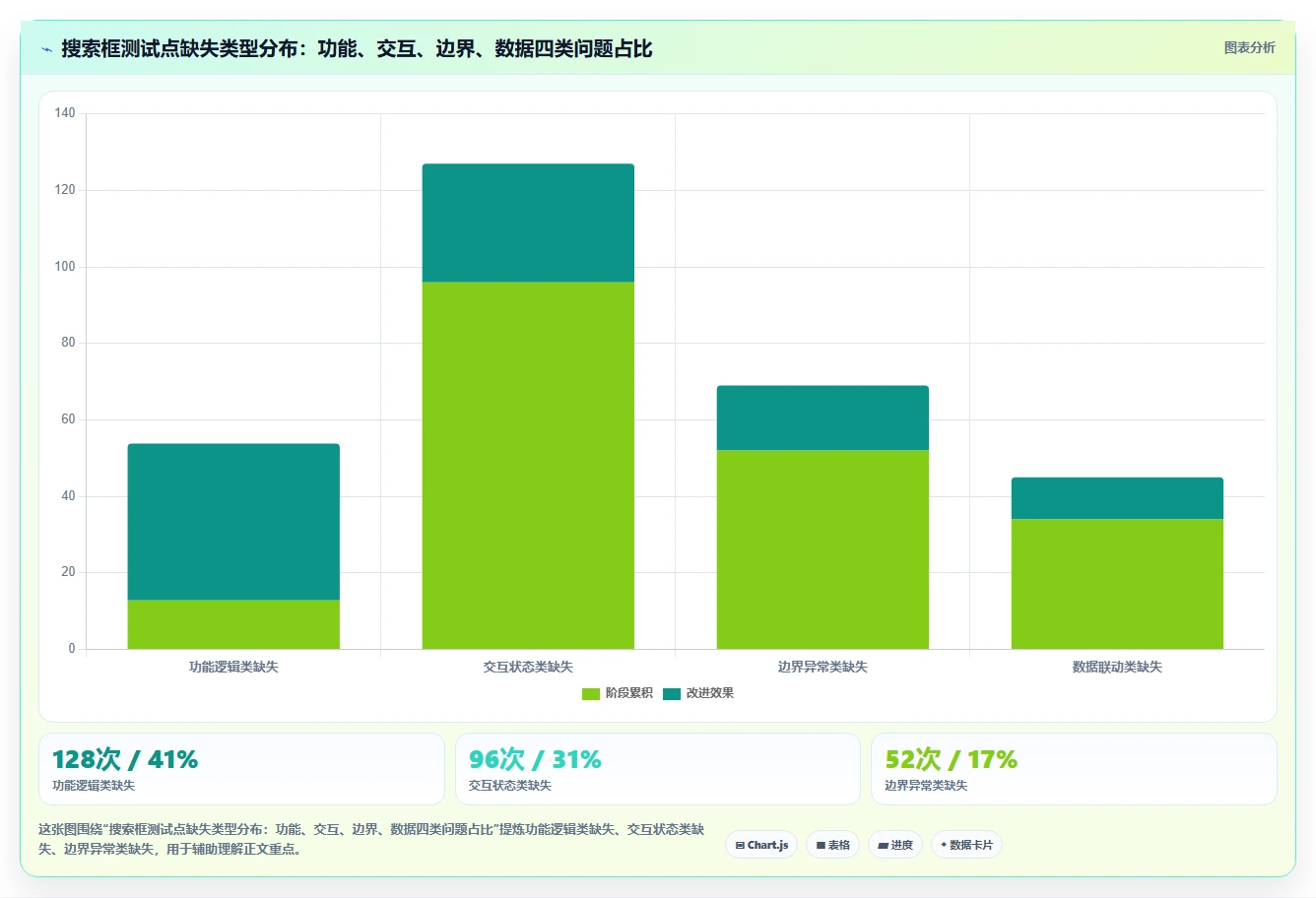The image size is (1316, 898).
Task: Click the 数据联动类缺失 x-axis label
Action: (1117, 667)
